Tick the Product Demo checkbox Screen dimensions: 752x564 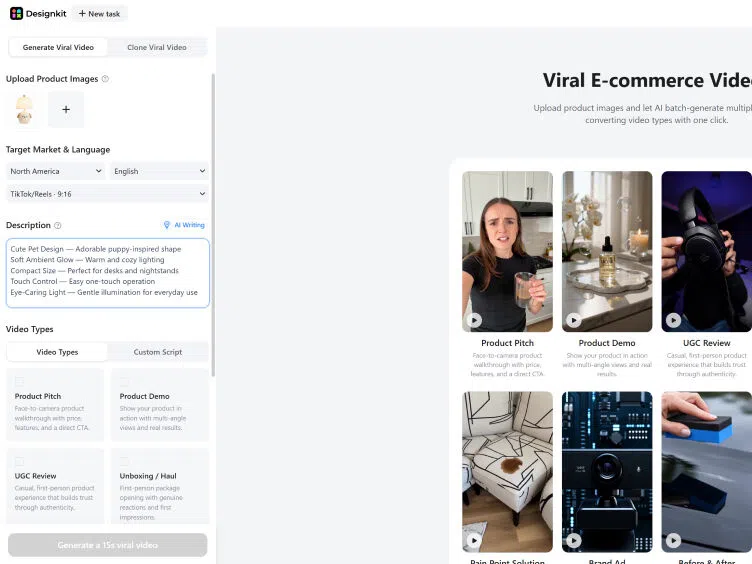click(124, 381)
